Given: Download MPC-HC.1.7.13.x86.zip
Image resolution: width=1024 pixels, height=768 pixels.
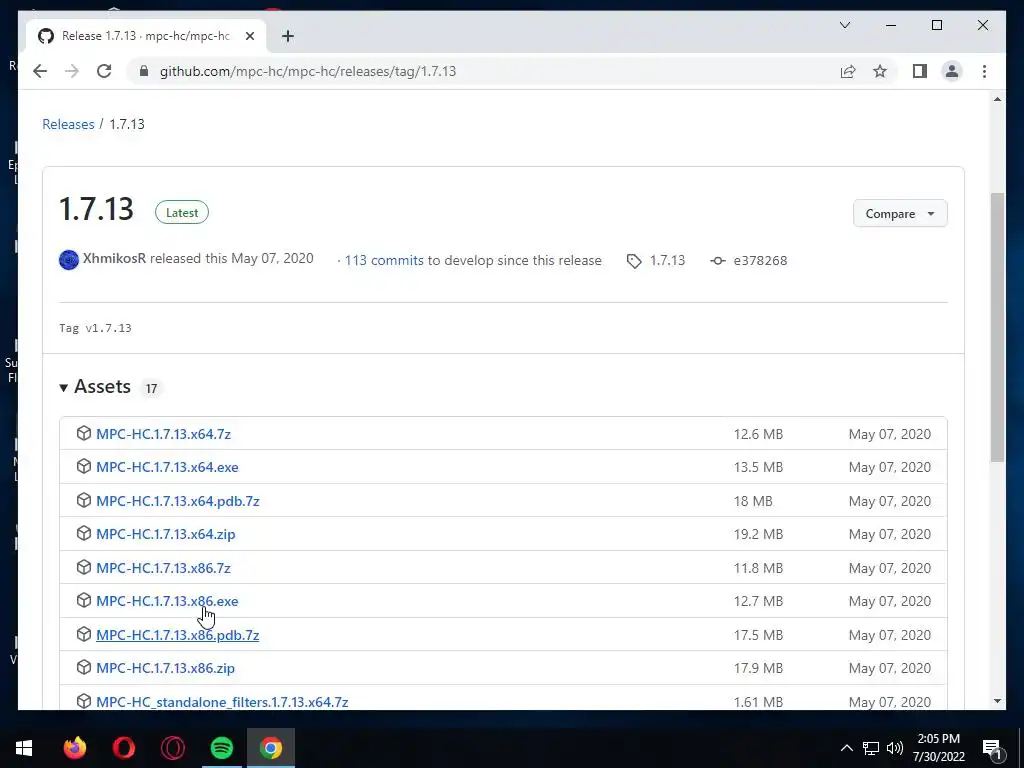Looking at the screenshot, I should (x=165, y=668).
